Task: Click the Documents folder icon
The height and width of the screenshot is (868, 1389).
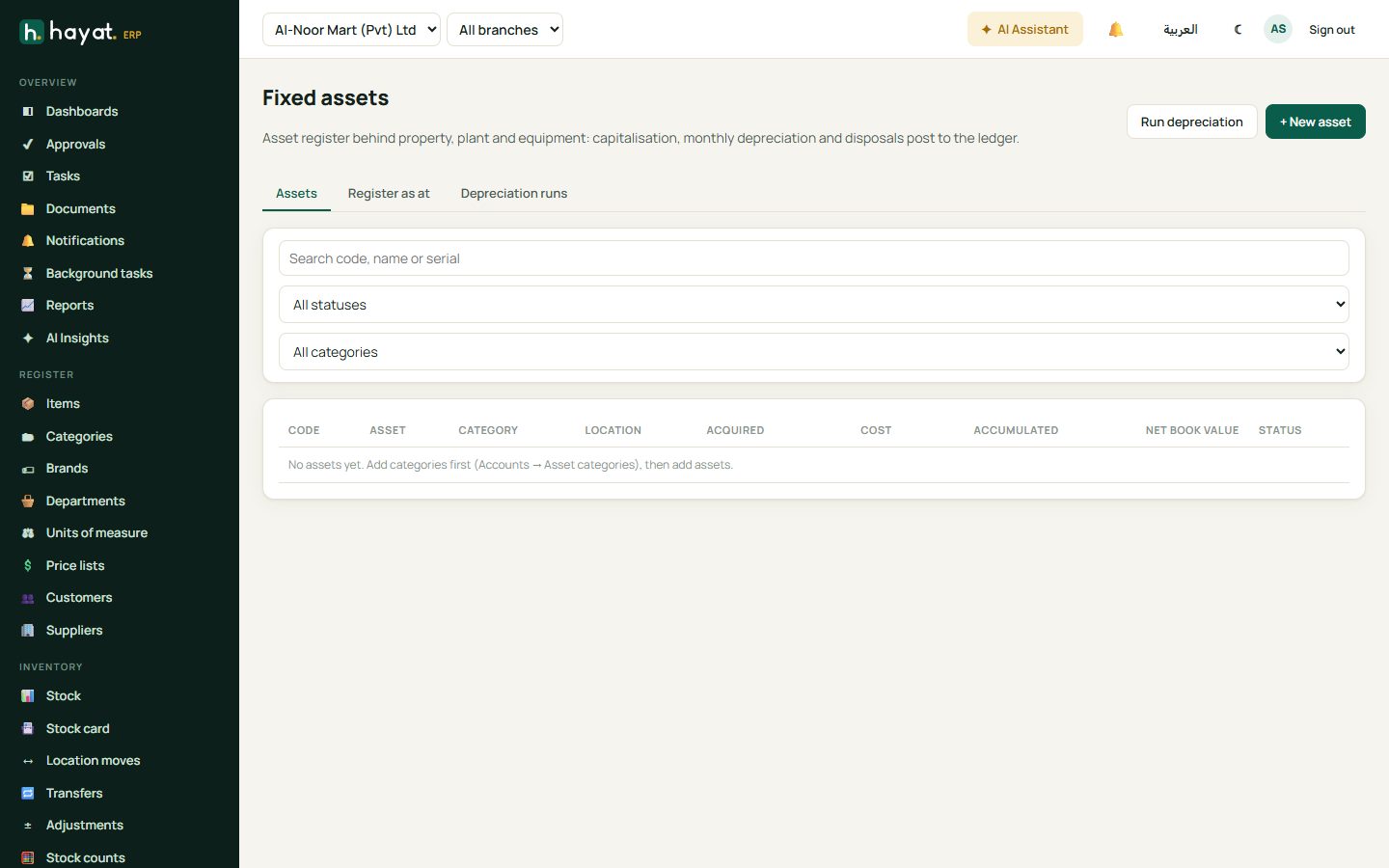Action: pos(28,209)
